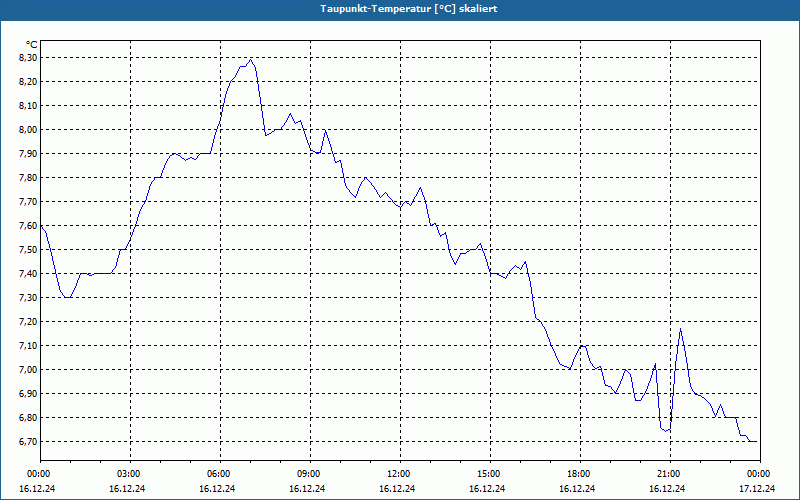Click the 15:00 time label
The image size is (800, 500).
[490, 474]
